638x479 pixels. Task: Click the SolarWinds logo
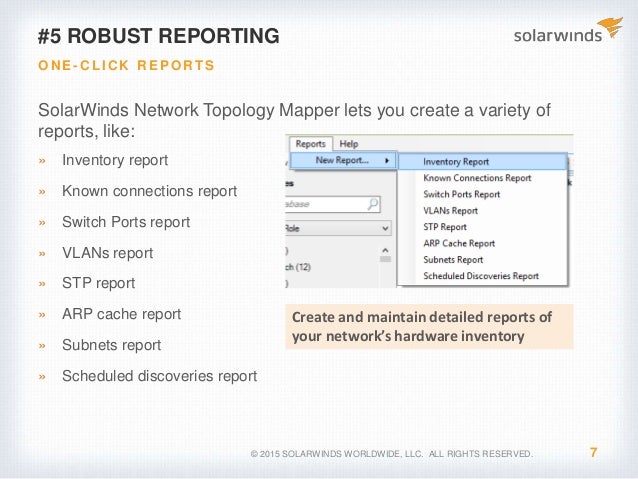568,31
